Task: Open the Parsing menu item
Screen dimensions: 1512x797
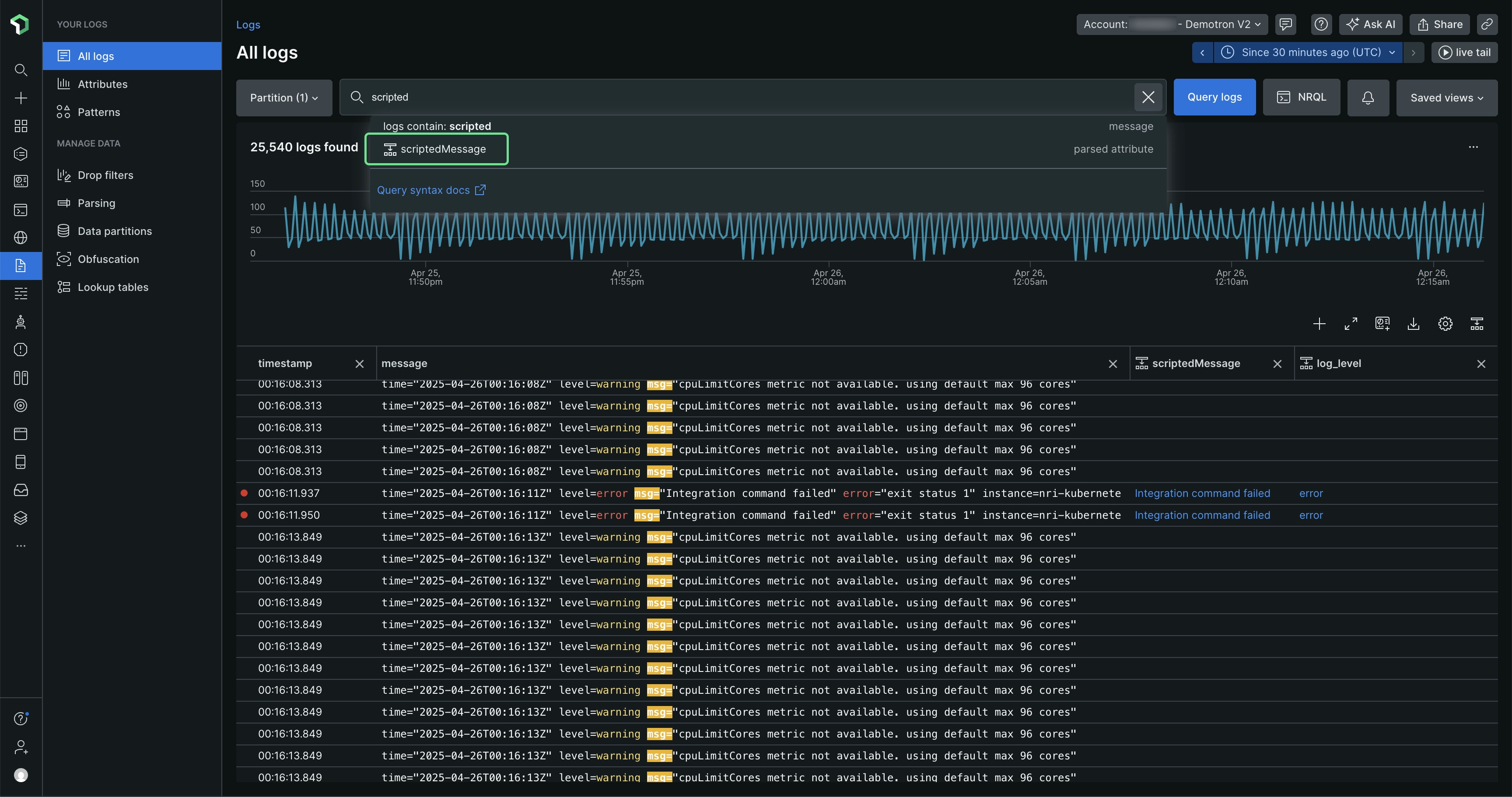Action: (96, 203)
